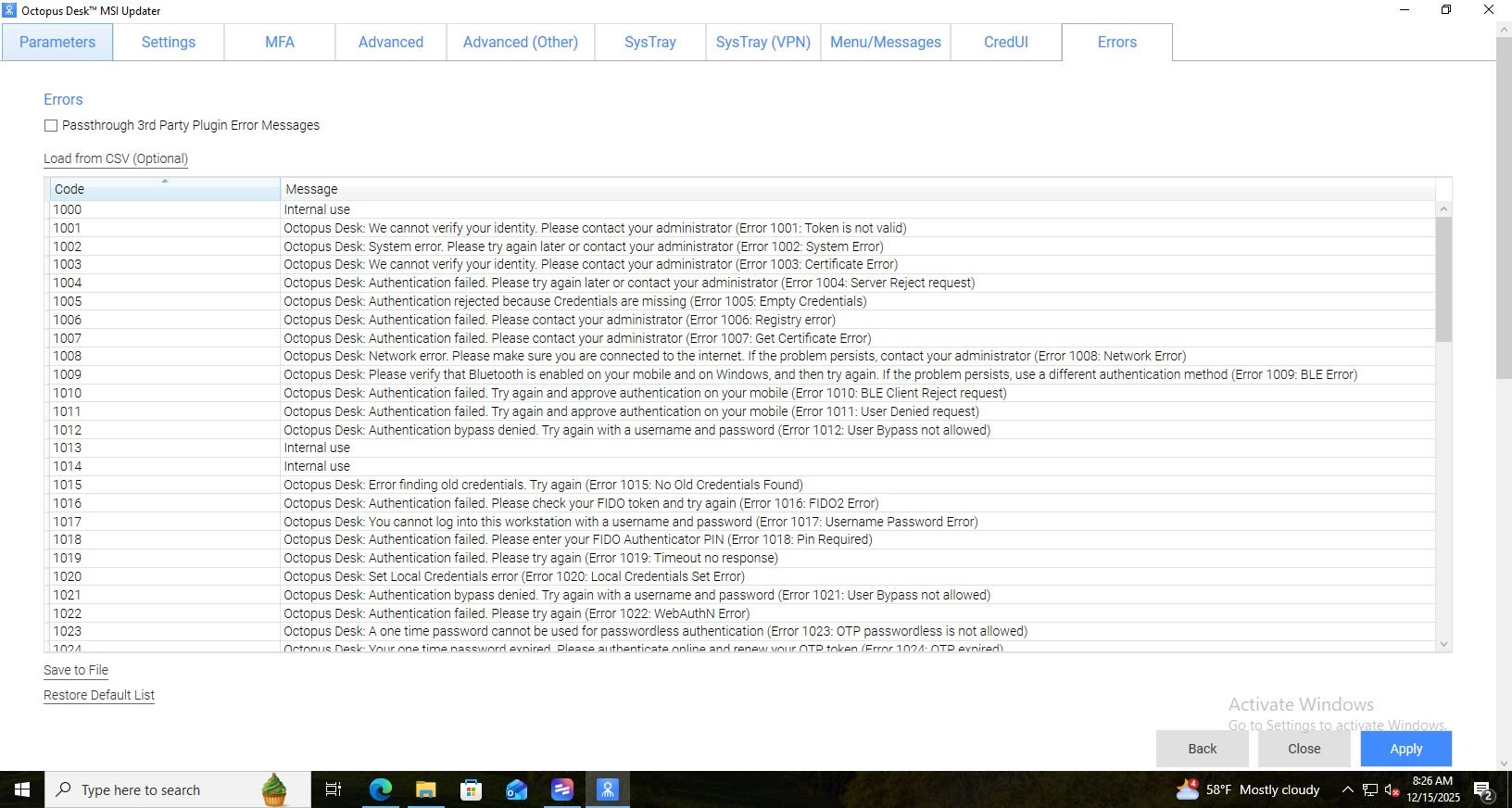Select the 1008 Network Error message
Image resolution: width=1512 pixels, height=808 pixels.
(x=735, y=356)
